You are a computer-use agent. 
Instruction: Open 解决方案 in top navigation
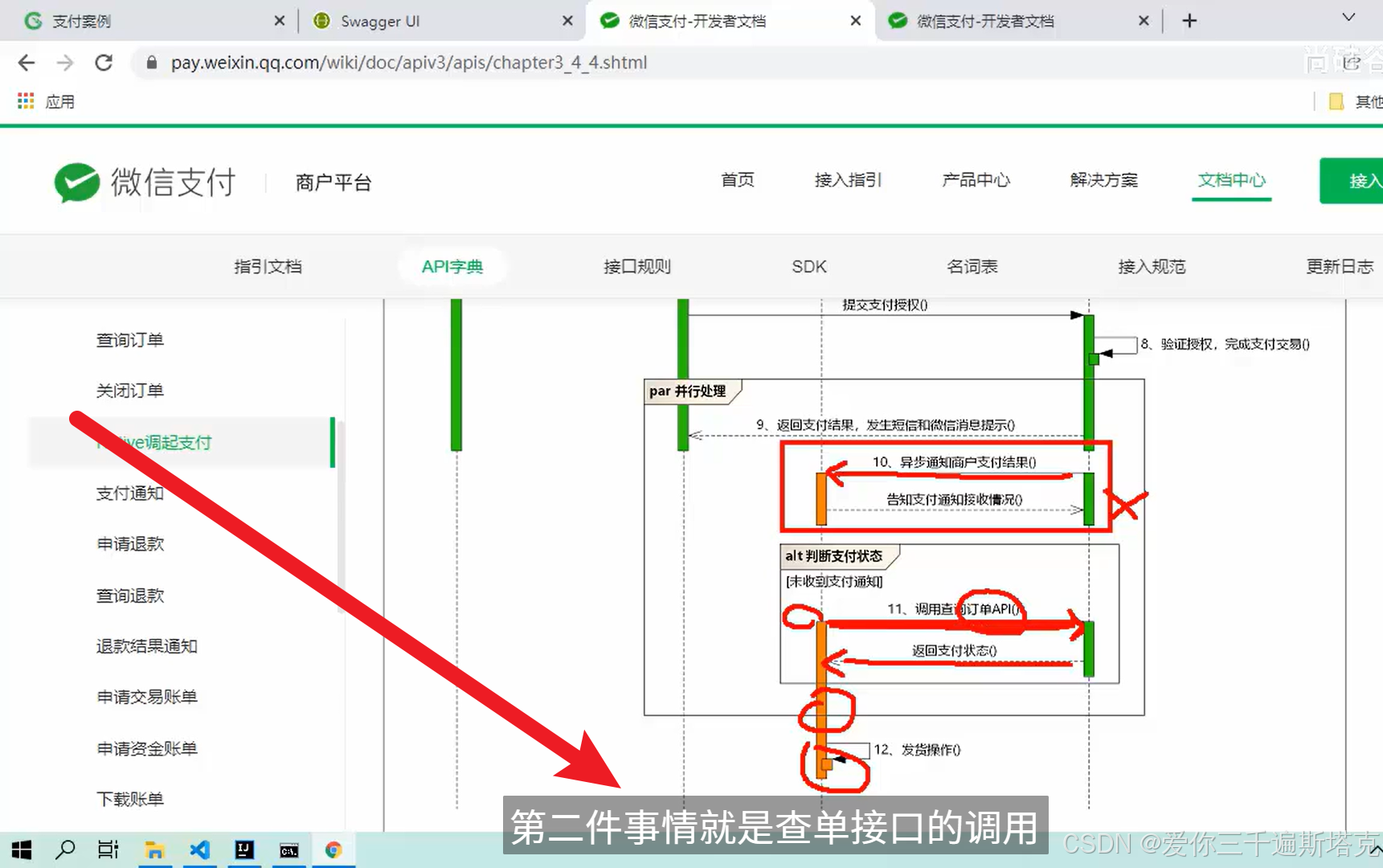pyautogui.click(x=1104, y=180)
